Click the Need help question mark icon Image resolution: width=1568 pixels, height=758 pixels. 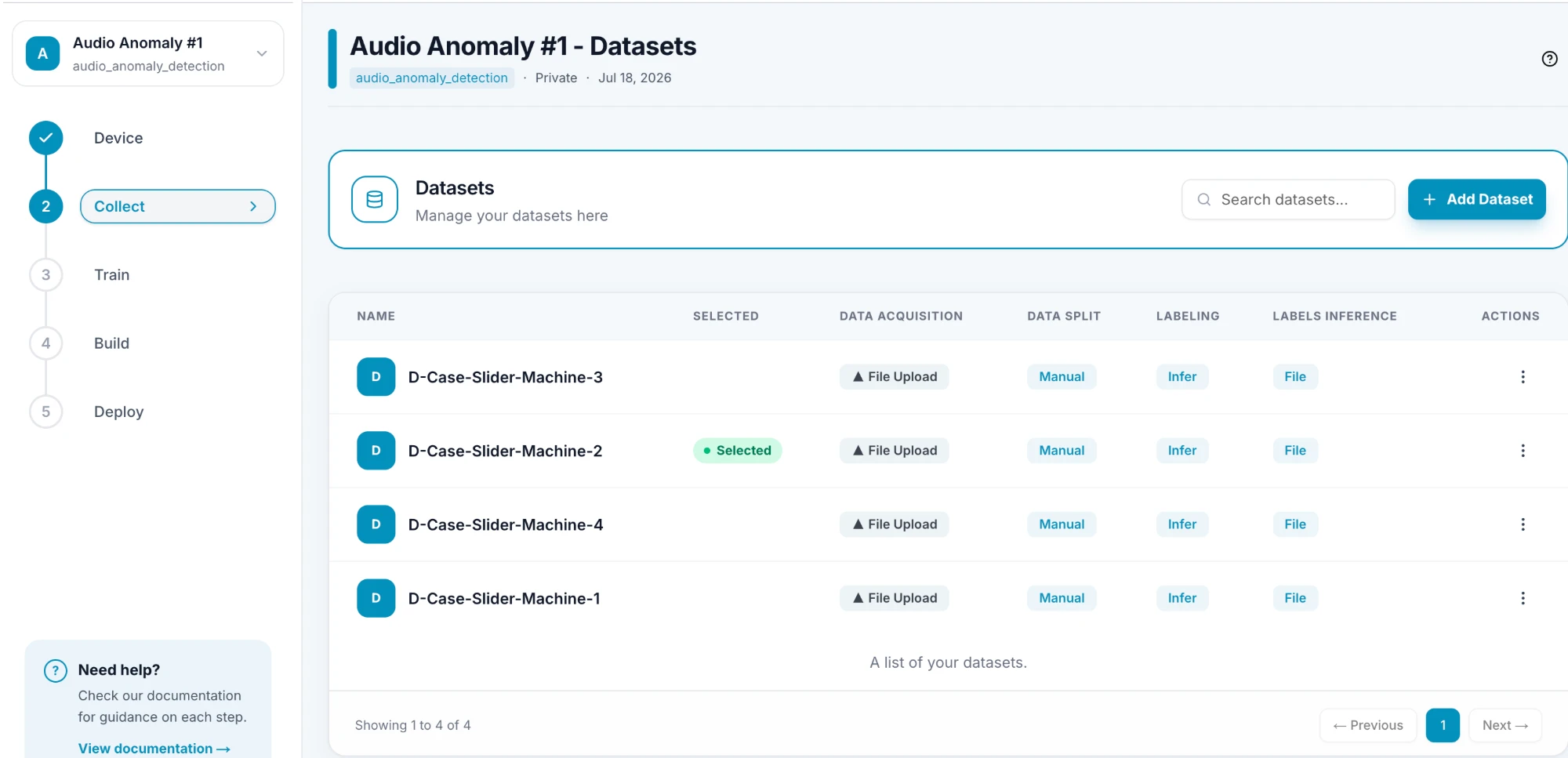(x=56, y=671)
